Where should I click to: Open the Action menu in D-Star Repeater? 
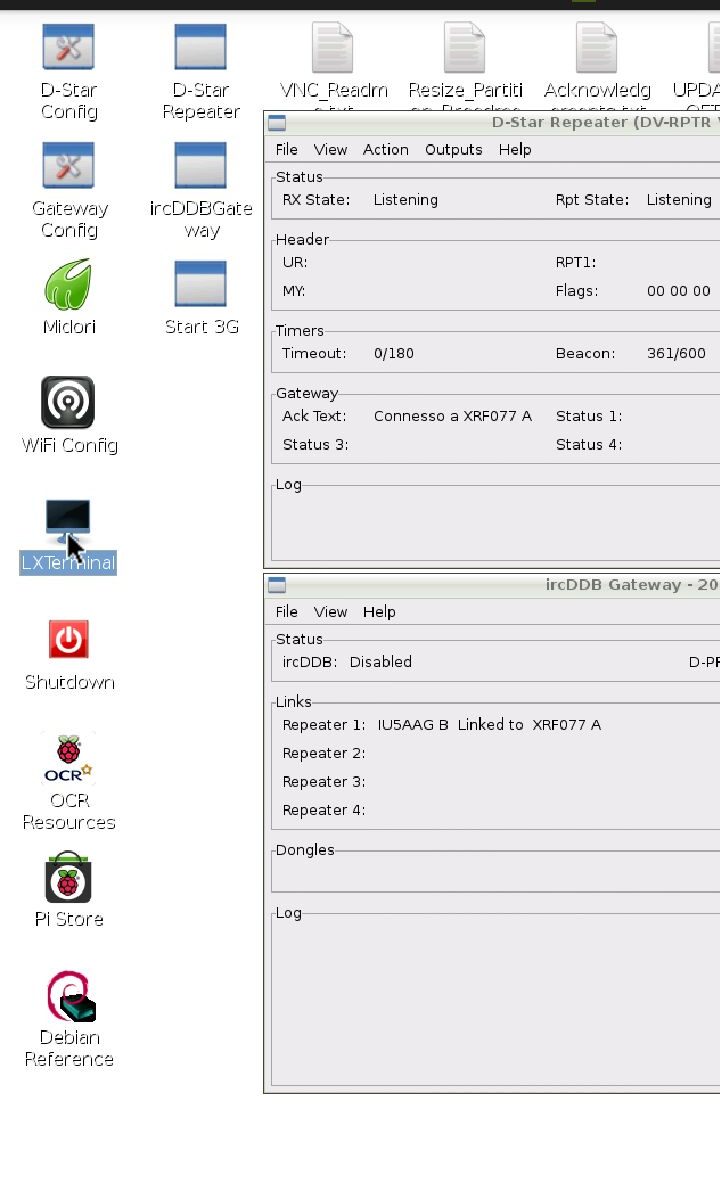tap(386, 150)
